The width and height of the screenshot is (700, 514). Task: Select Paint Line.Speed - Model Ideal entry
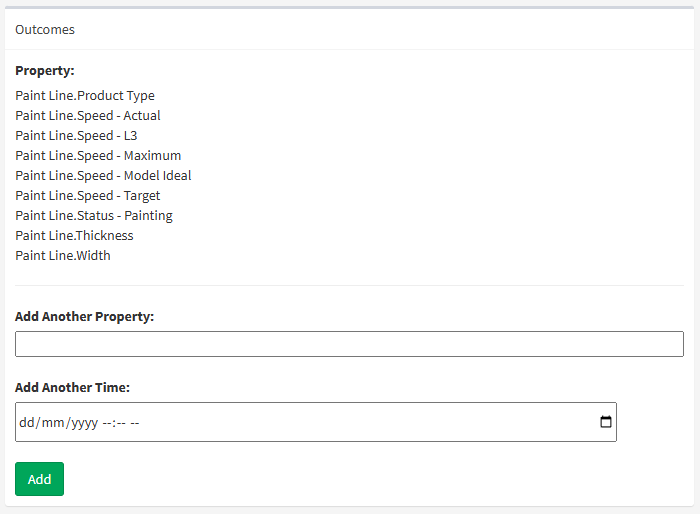pos(103,176)
